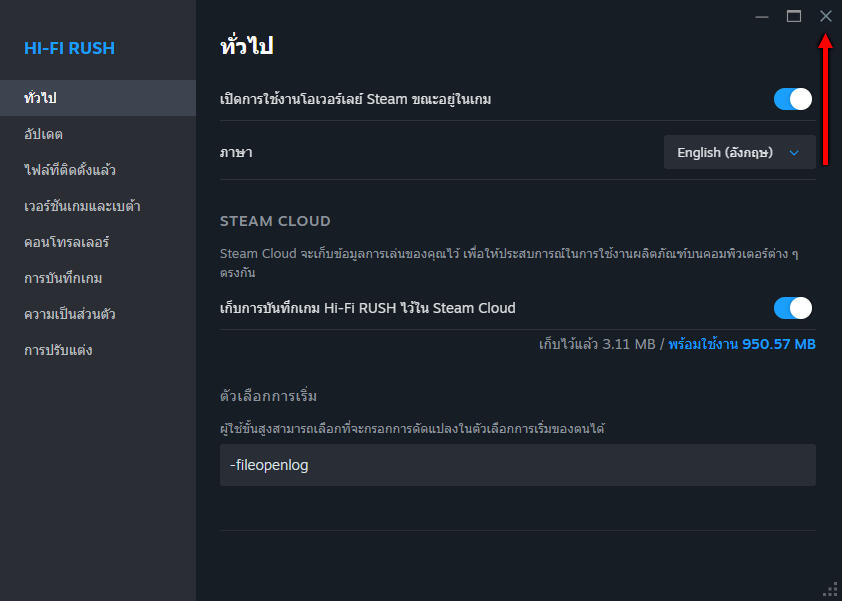
Task: Maximize the properties window
Action: click(794, 16)
